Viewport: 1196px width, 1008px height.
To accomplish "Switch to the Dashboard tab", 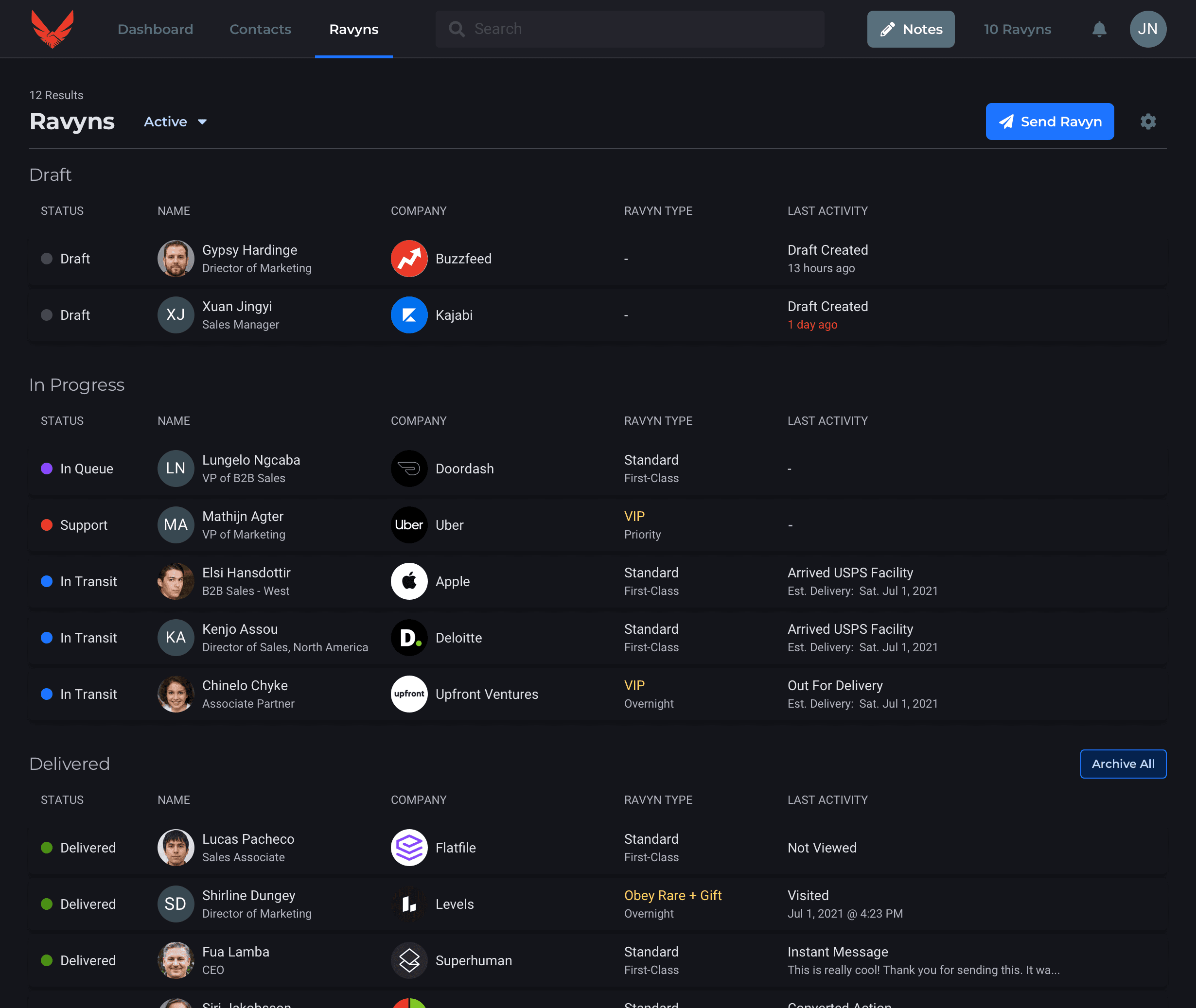I will pos(155,29).
